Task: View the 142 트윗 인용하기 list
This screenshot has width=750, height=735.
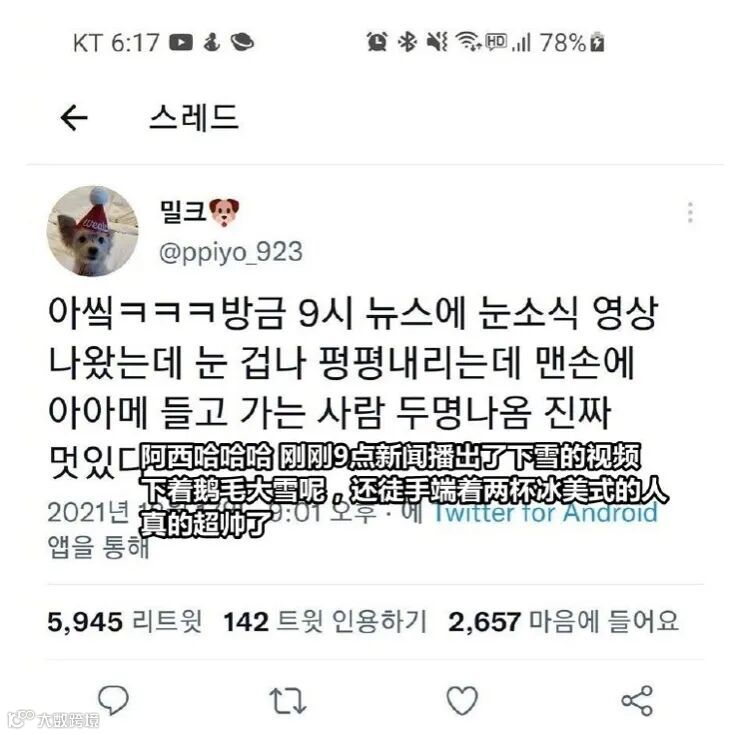Action: pyautogui.click(x=325, y=622)
